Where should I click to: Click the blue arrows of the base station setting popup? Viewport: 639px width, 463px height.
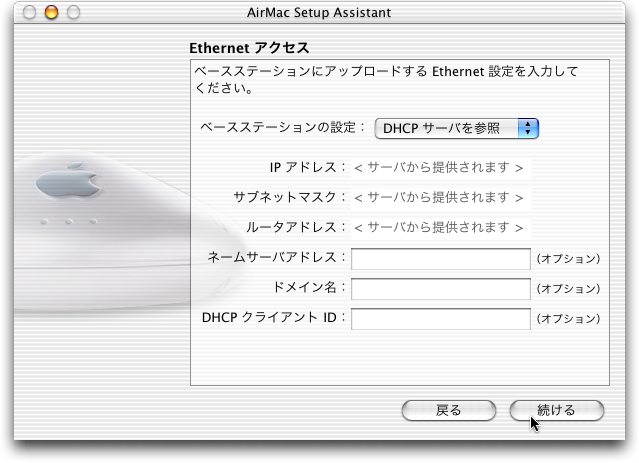[x=528, y=128]
